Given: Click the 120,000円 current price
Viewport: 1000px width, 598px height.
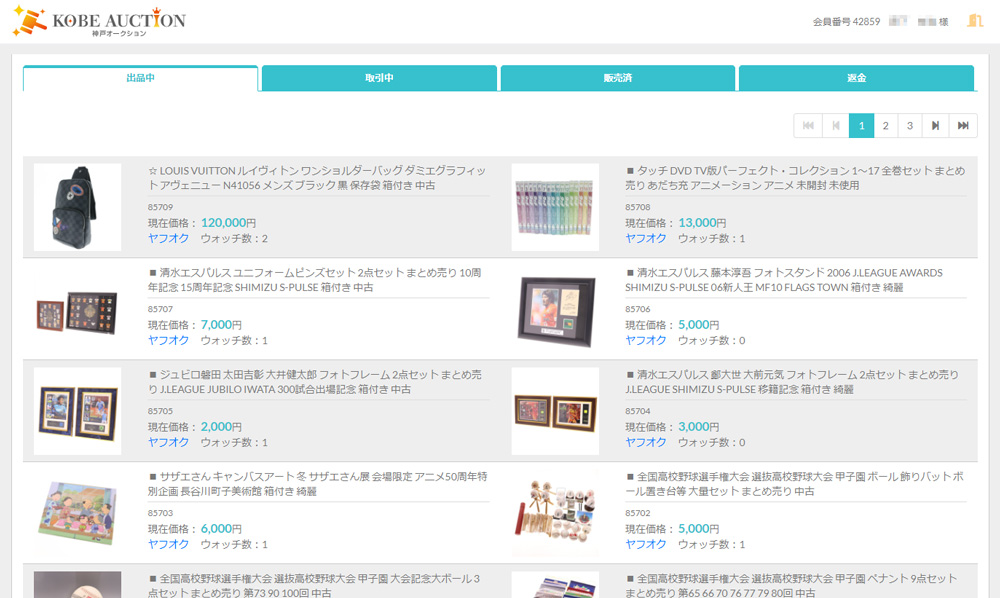Looking at the screenshot, I should tap(228, 222).
